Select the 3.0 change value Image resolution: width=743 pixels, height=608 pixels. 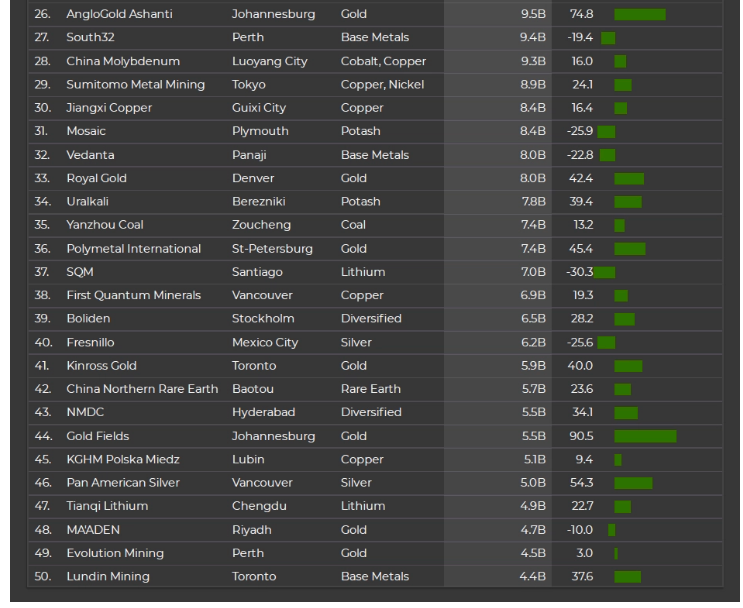point(585,554)
